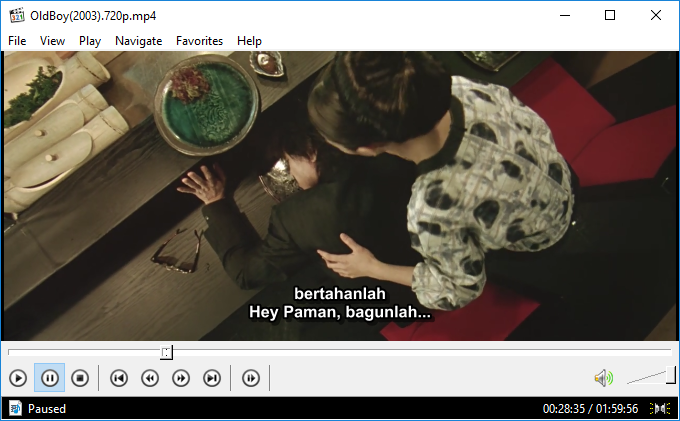Maximize the player window

(x=610, y=16)
